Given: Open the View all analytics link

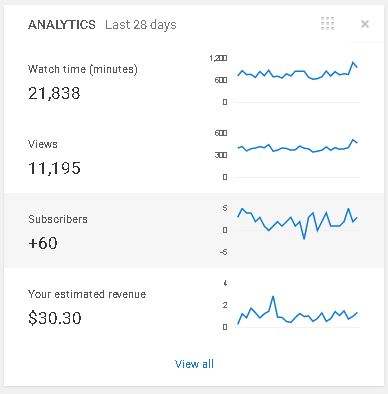Looking at the screenshot, I should [194, 364].
